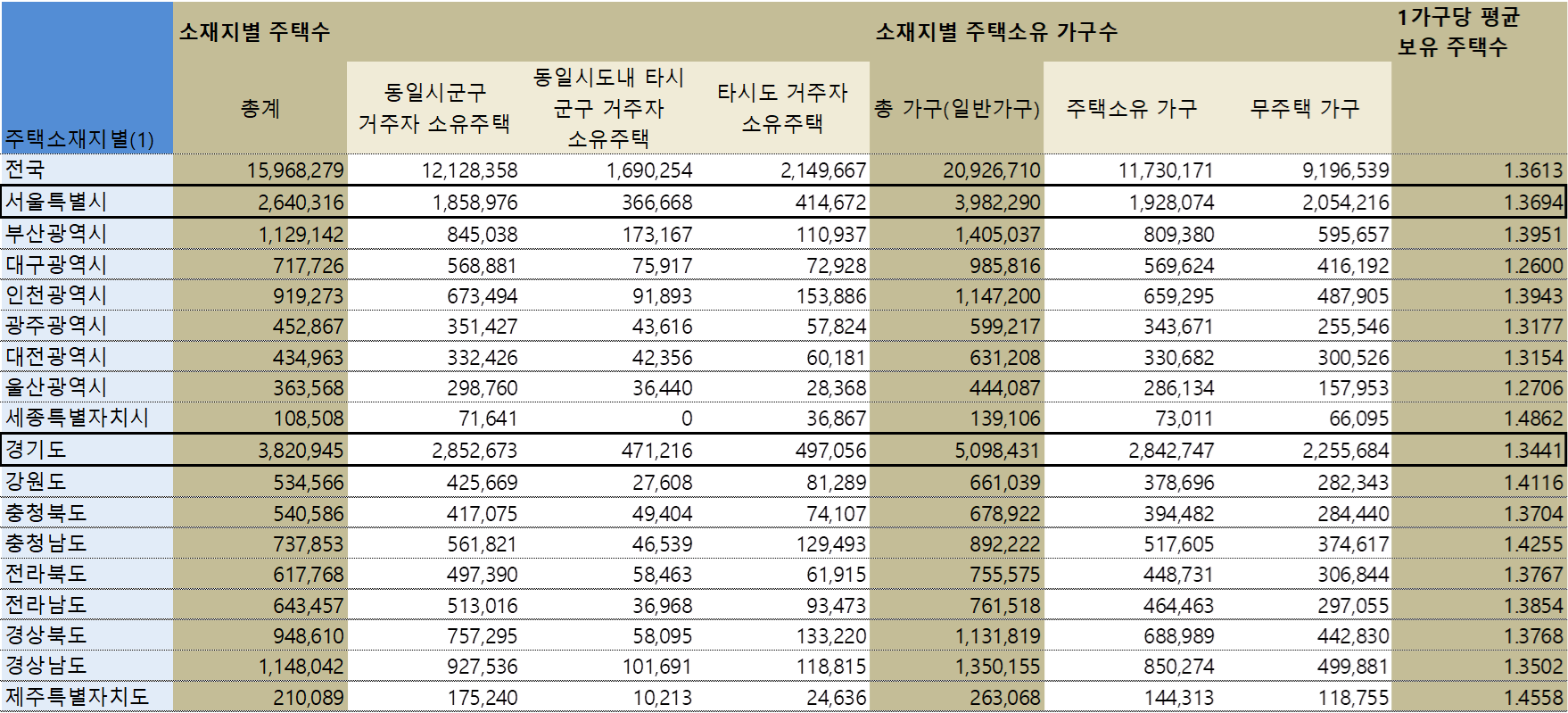Select the 36,968 cell for 전라남도
Screen dimensions: 1568x713
[x=608, y=605]
